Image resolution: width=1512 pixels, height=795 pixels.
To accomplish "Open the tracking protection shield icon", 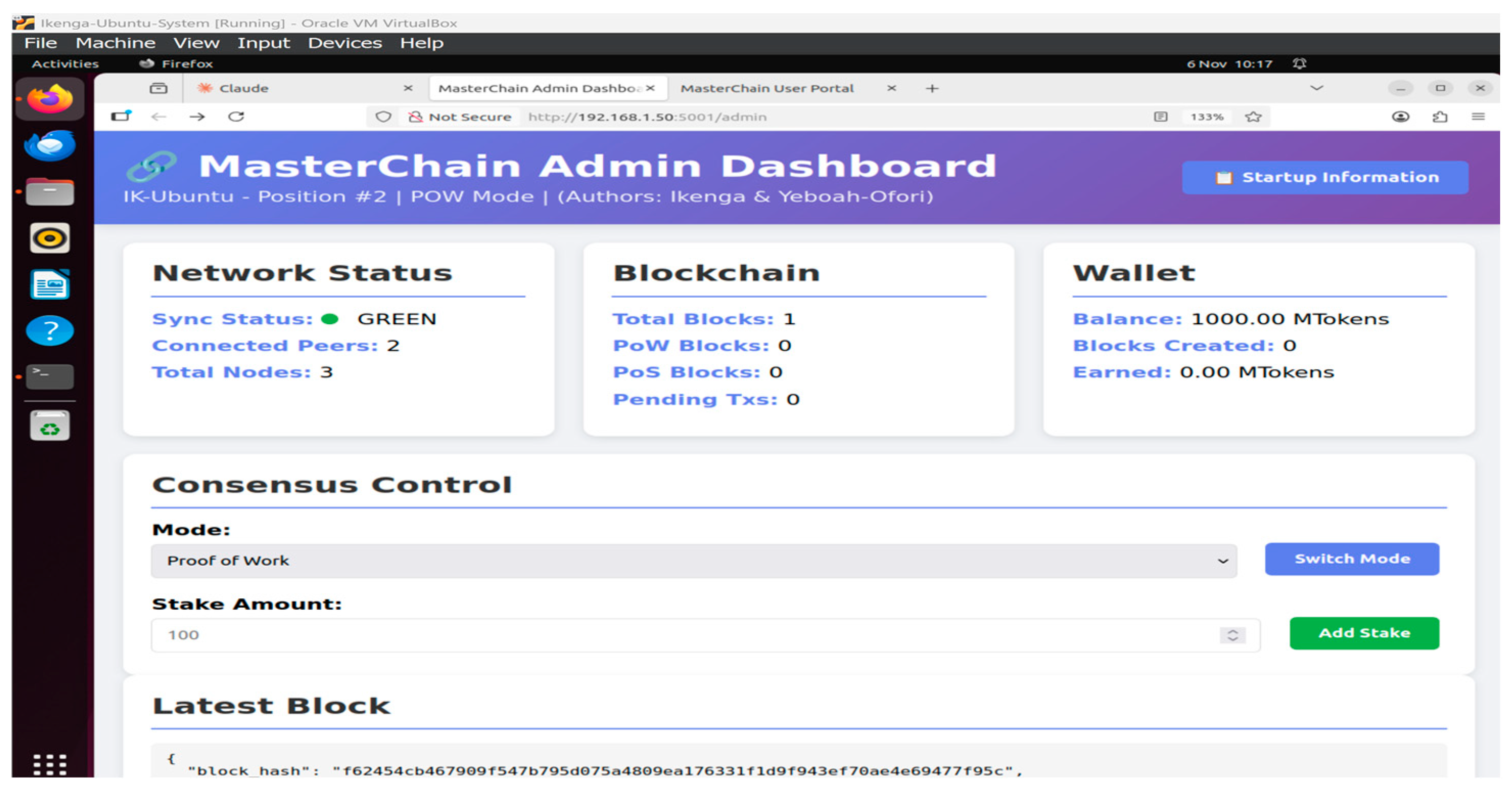I will [x=383, y=117].
